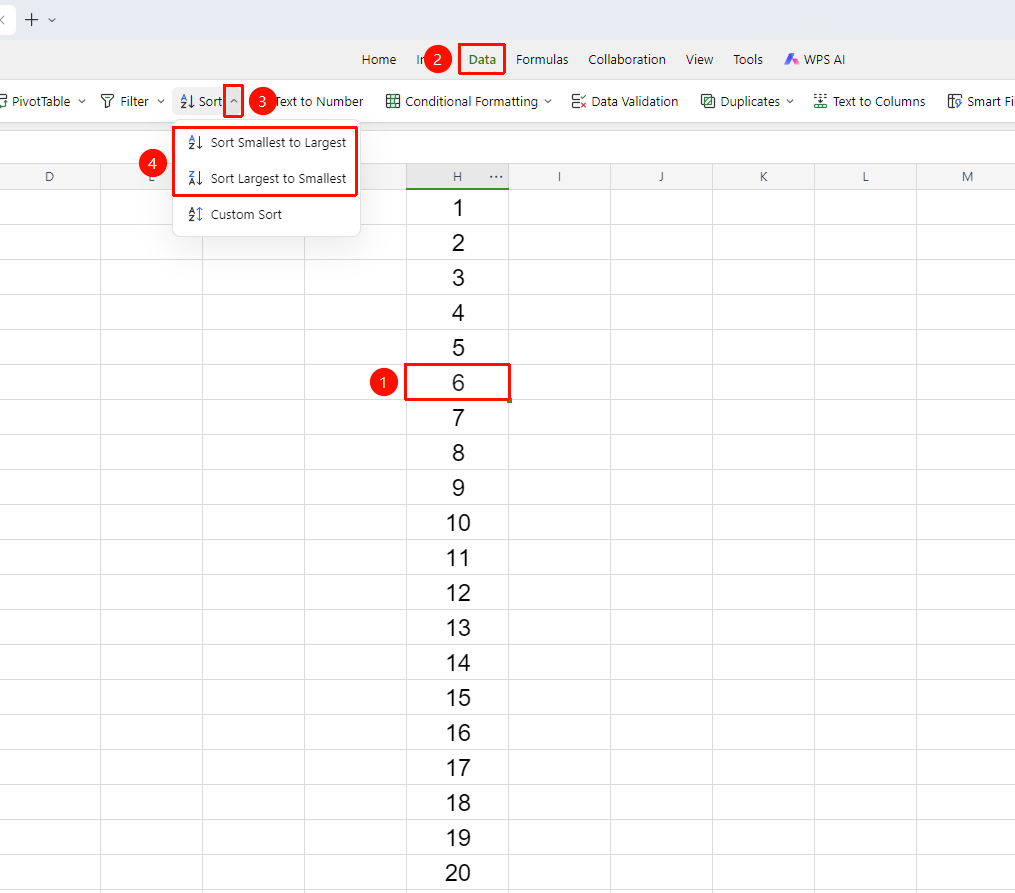The height and width of the screenshot is (893, 1015).
Task: Select the cell containing 20
Action: click(x=458, y=872)
